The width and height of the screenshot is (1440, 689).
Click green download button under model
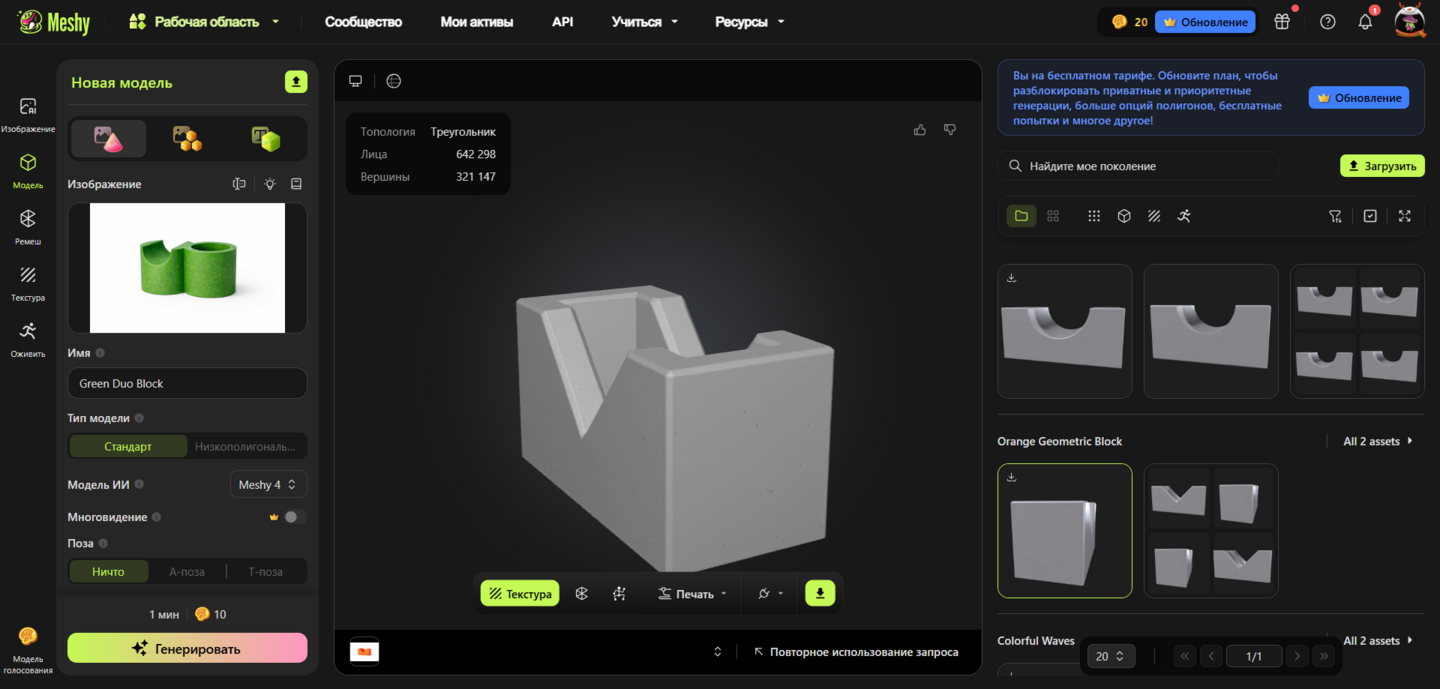[x=820, y=593]
